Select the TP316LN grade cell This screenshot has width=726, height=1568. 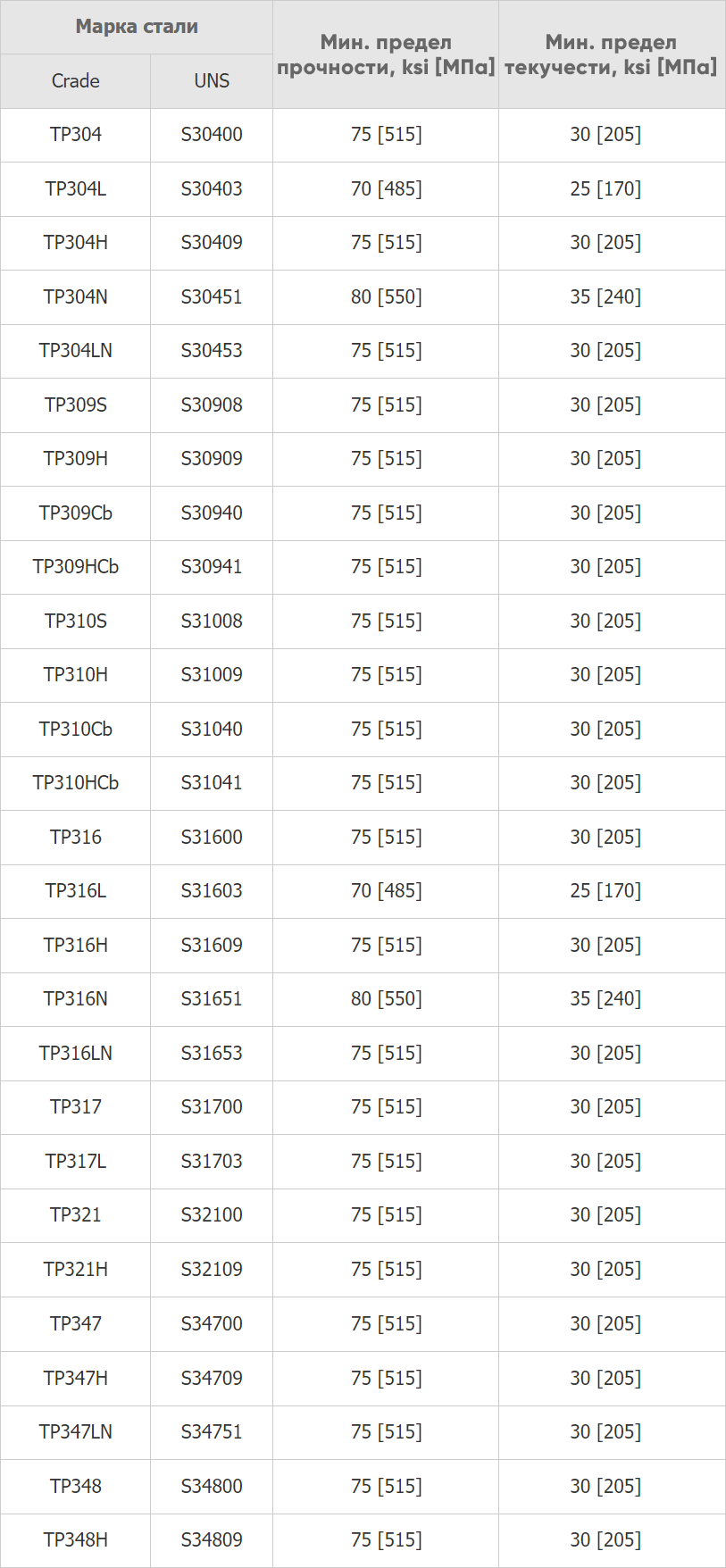pos(76,1054)
